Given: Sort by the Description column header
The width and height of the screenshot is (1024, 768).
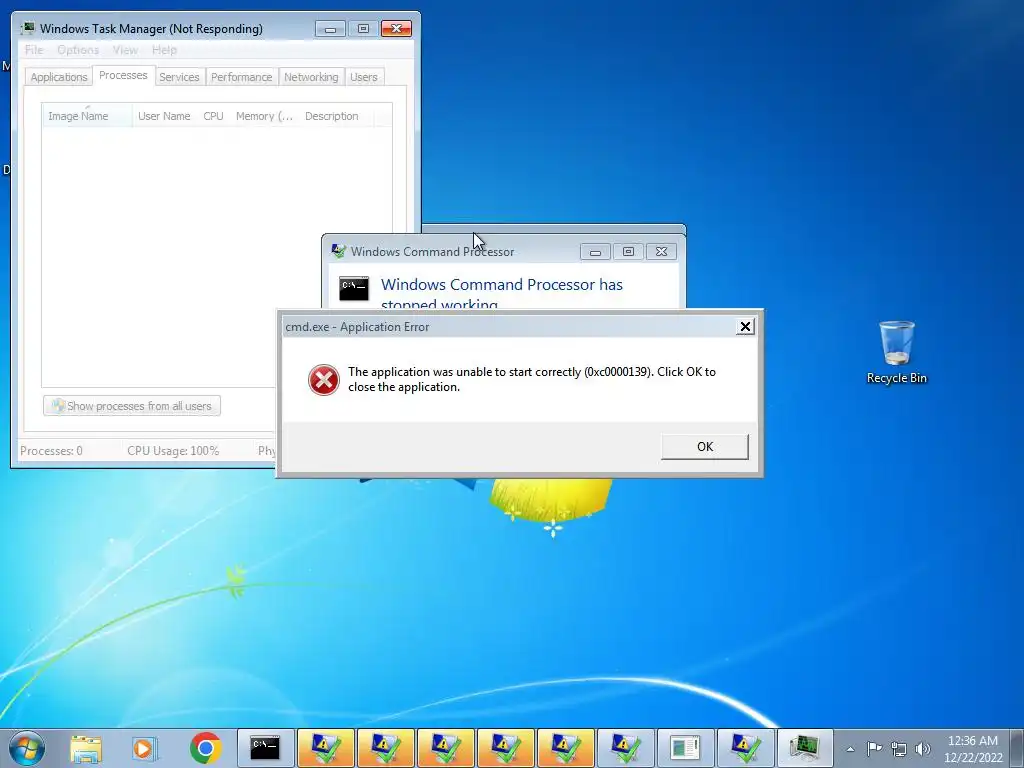Looking at the screenshot, I should click(336, 116).
